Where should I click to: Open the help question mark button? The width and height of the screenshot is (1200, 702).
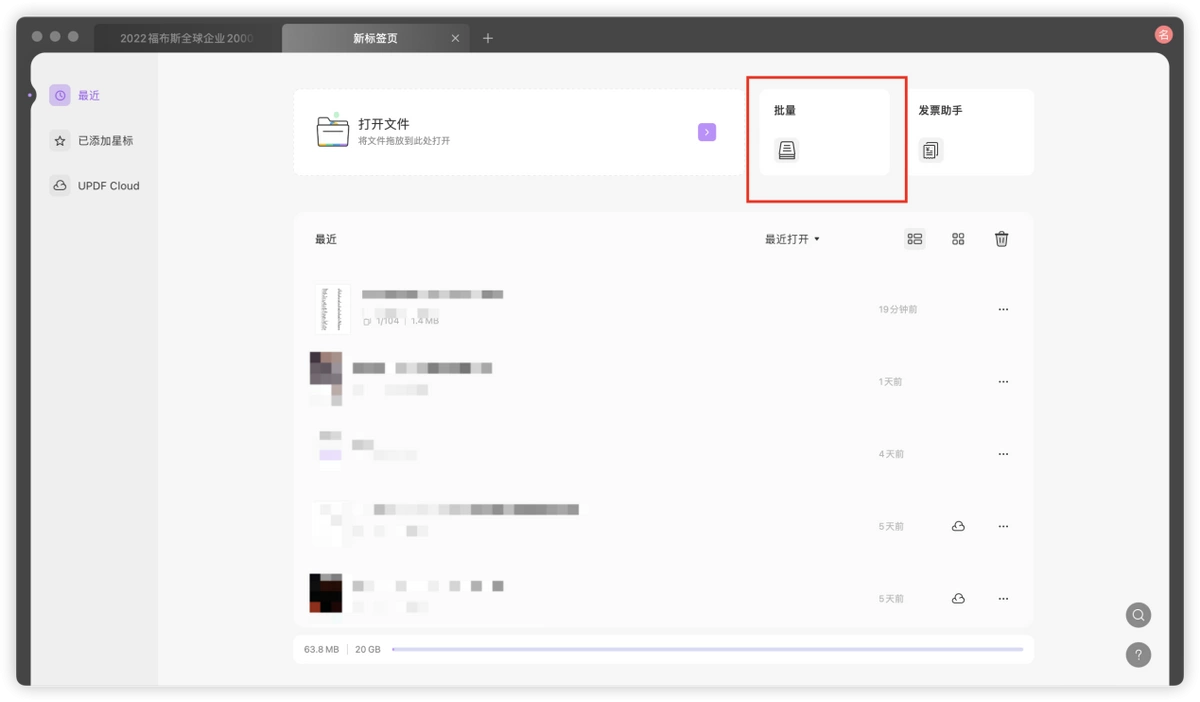1138,655
